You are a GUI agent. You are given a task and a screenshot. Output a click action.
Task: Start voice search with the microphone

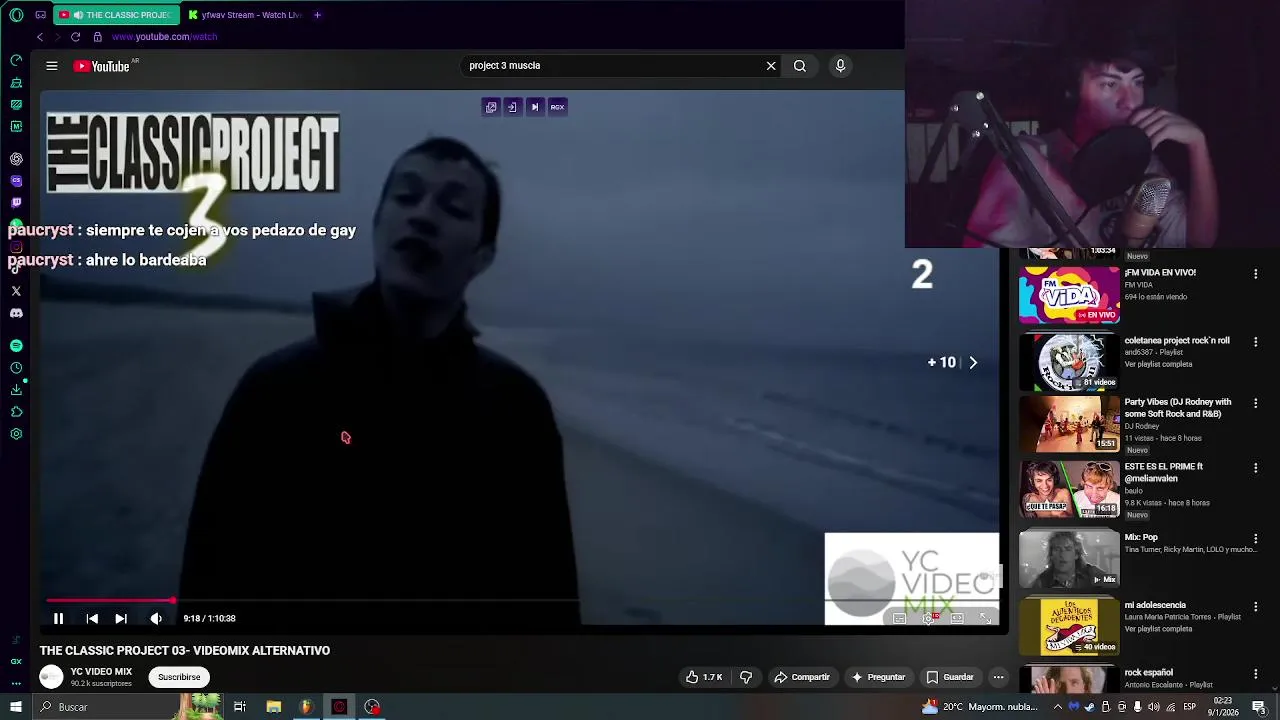840,66
